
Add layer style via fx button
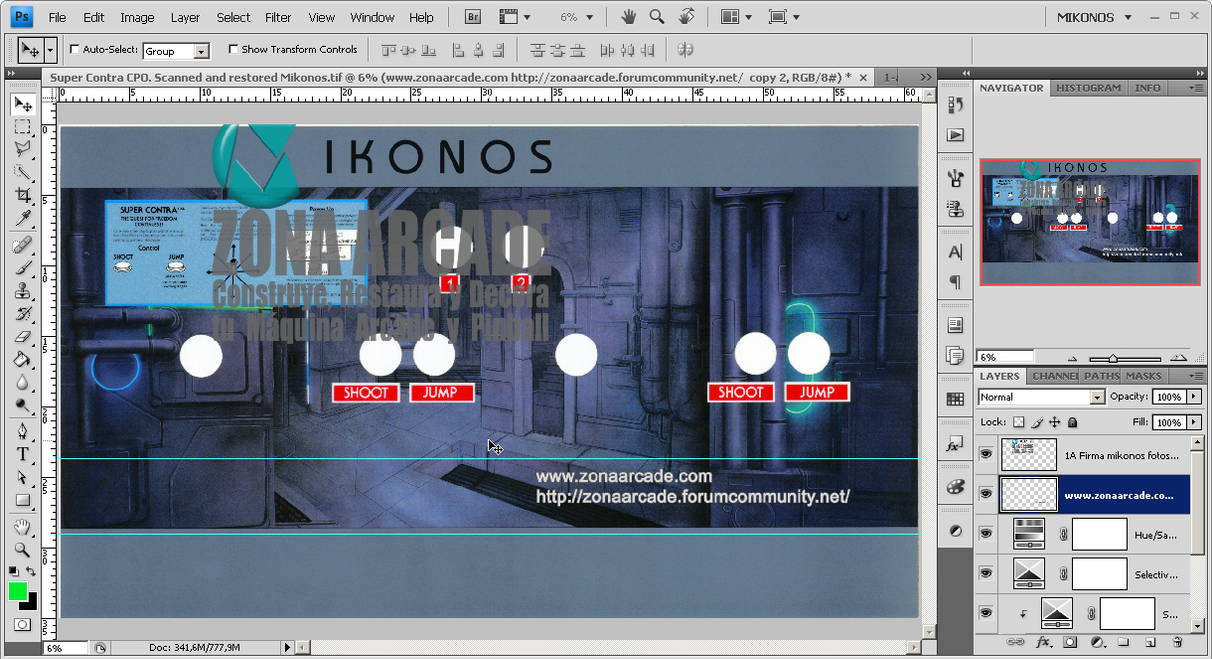(1044, 641)
